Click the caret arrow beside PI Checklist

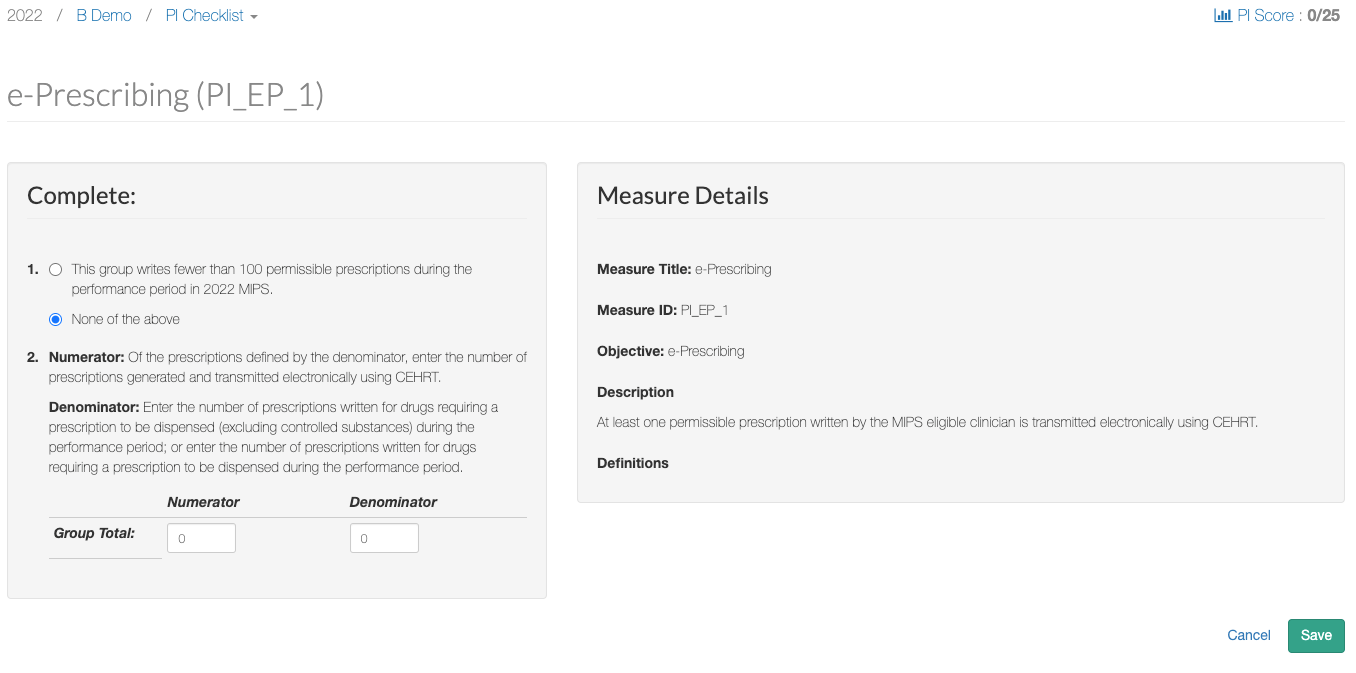point(254,18)
